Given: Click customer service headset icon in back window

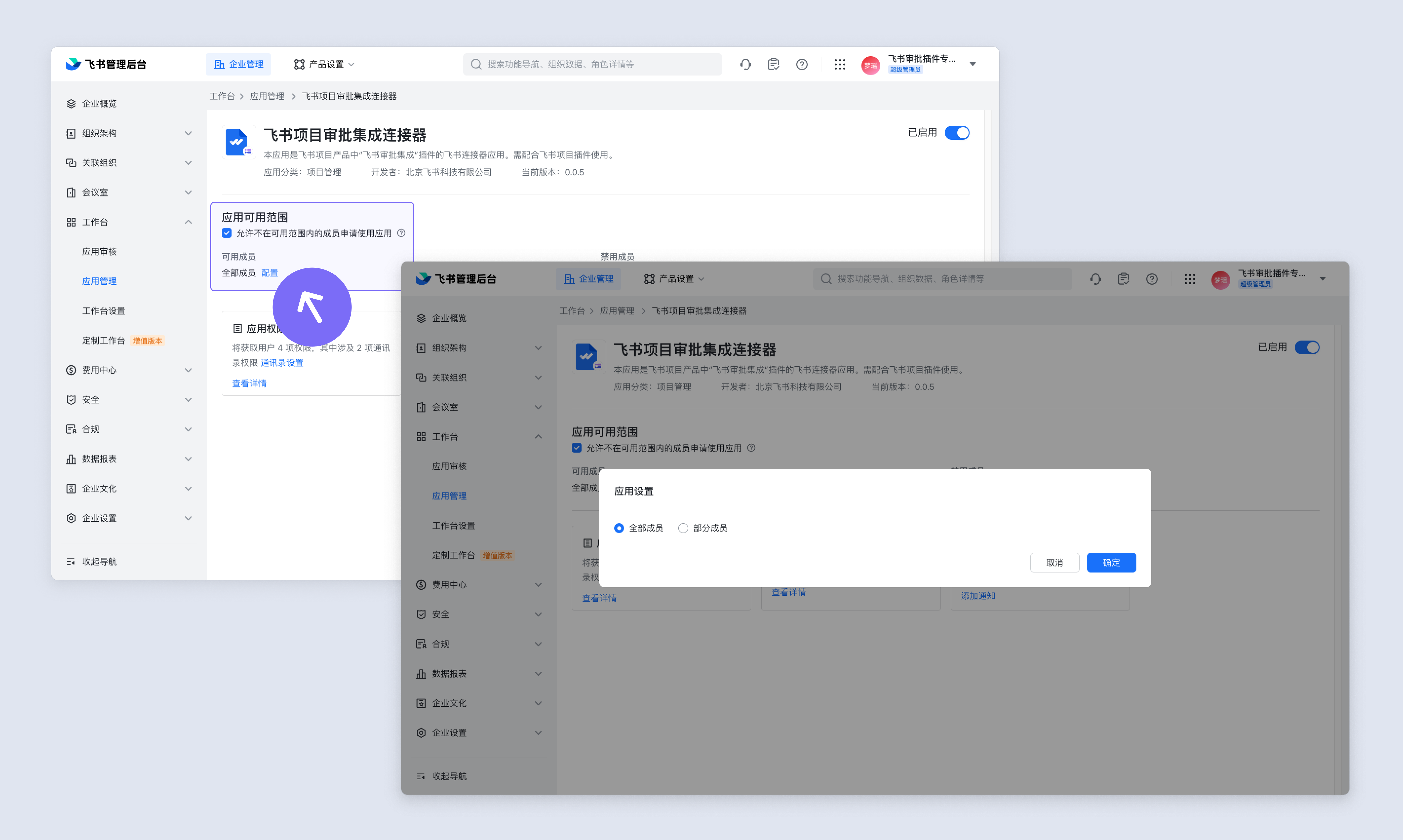Looking at the screenshot, I should [x=745, y=64].
